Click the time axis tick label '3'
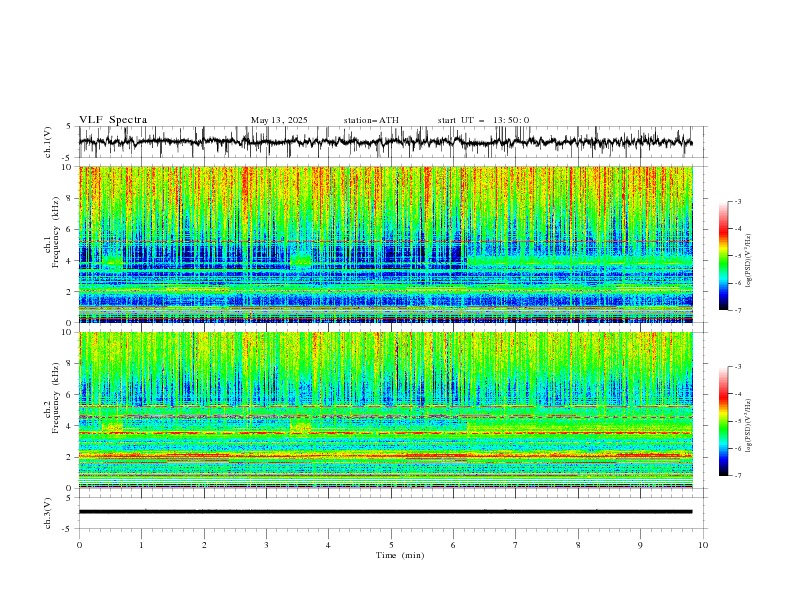 pyautogui.click(x=266, y=545)
